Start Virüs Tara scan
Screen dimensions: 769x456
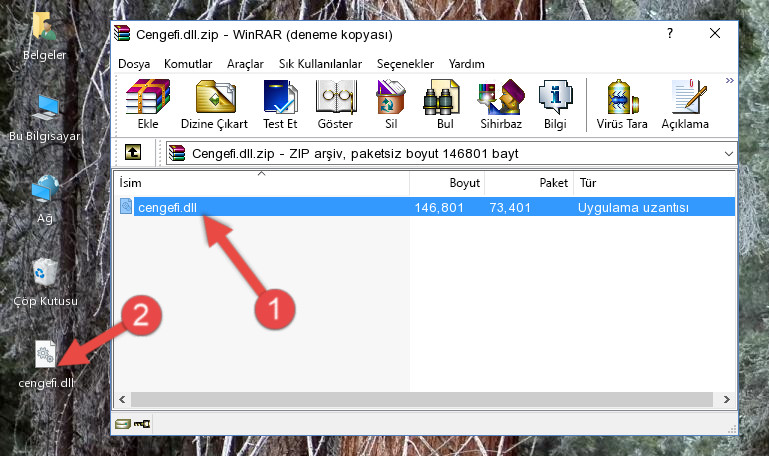point(622,104)
